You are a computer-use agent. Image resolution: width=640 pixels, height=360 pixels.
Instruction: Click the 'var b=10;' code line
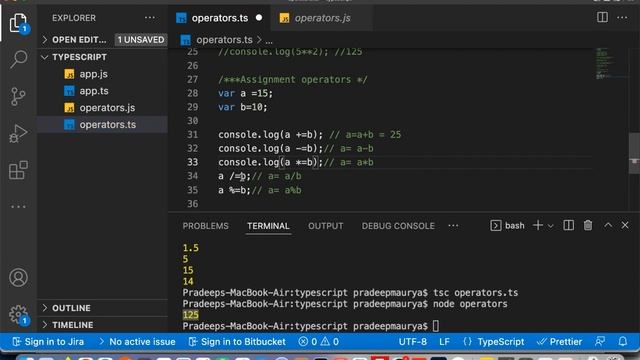point(242,107)
